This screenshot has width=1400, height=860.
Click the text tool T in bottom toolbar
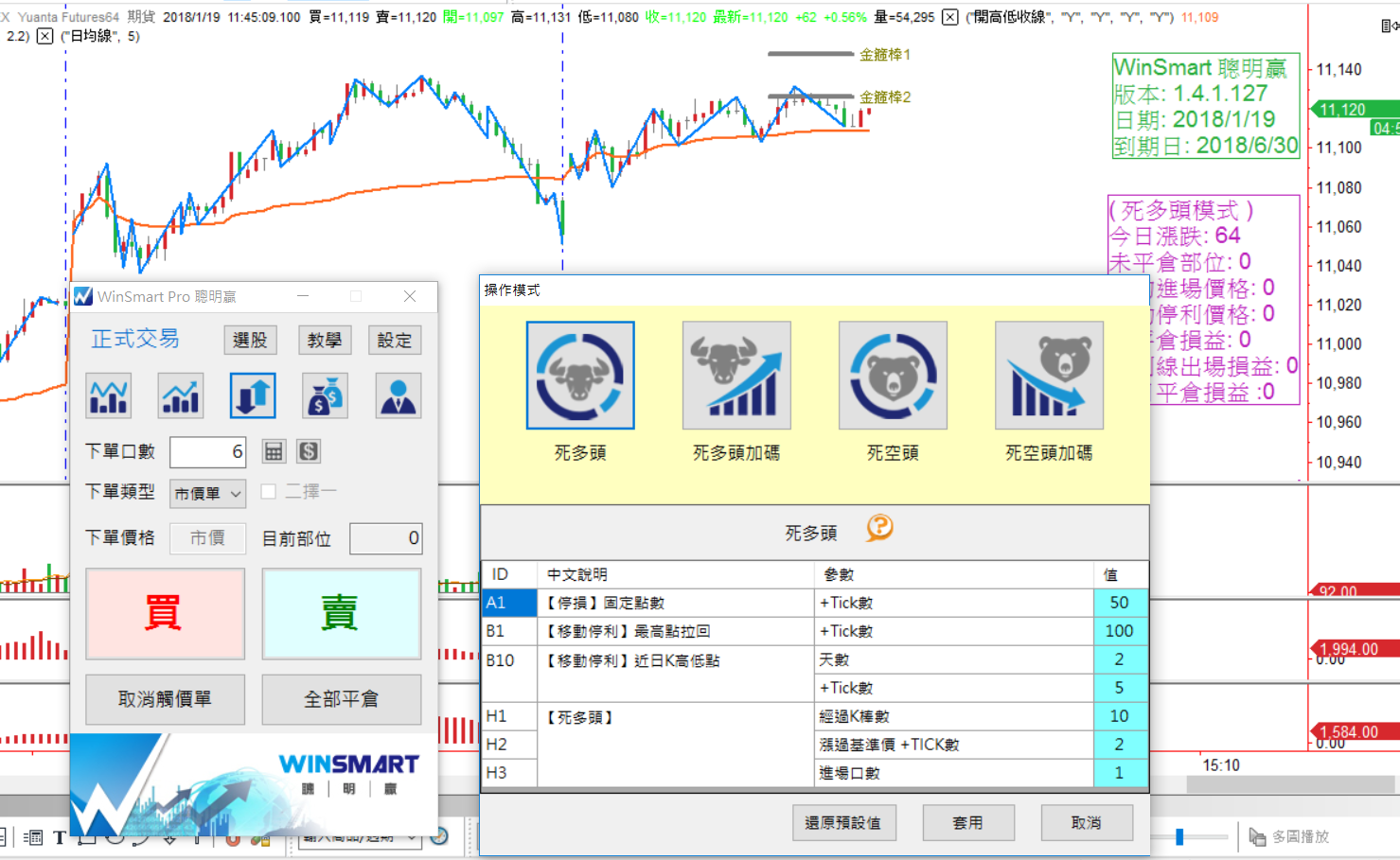[60, 837]
